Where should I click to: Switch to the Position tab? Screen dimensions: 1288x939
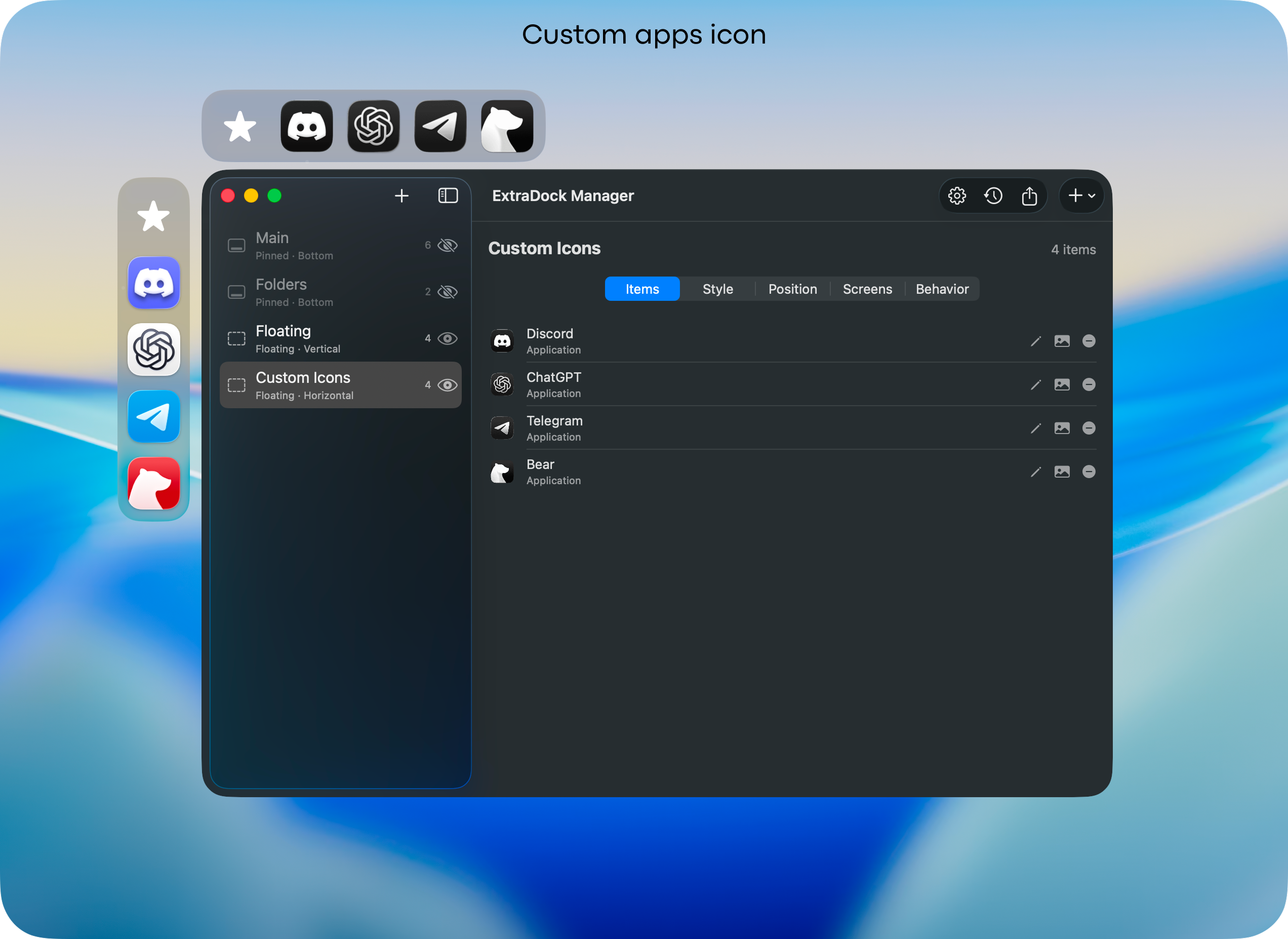(792, 289)
